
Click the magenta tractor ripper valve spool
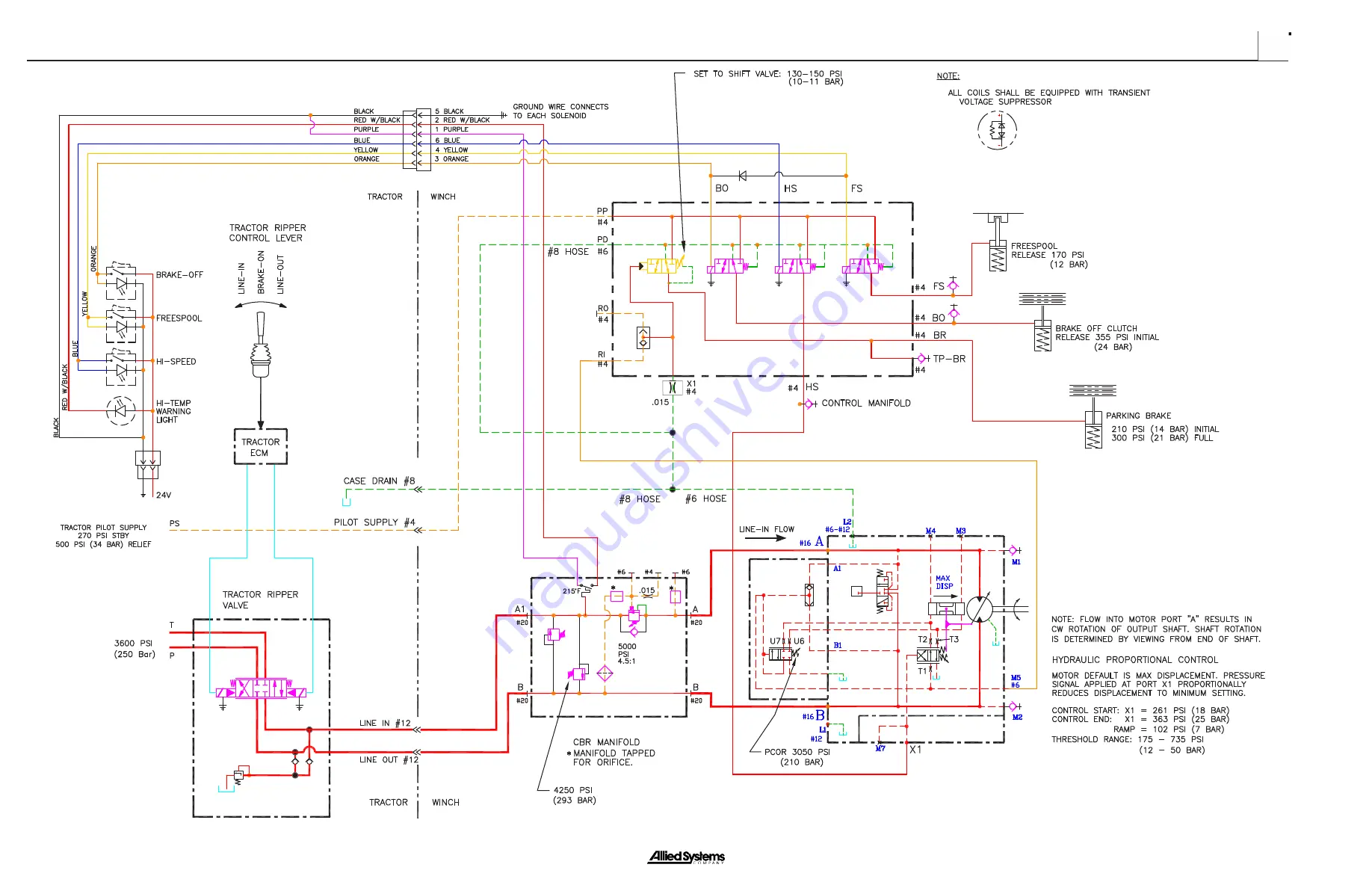260,688
